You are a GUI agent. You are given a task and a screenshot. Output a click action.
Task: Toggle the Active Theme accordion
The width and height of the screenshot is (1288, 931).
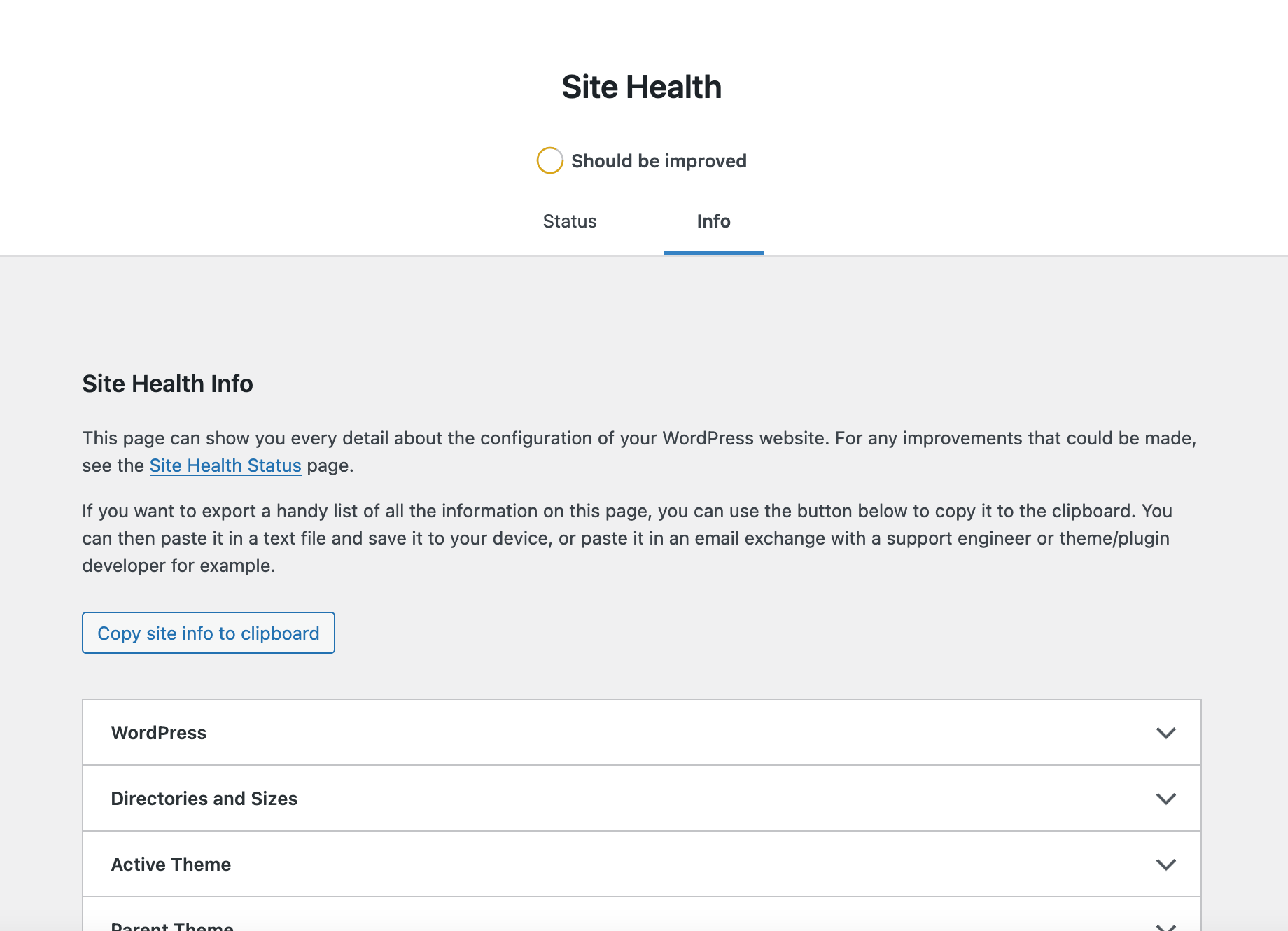tap(630, 864)
